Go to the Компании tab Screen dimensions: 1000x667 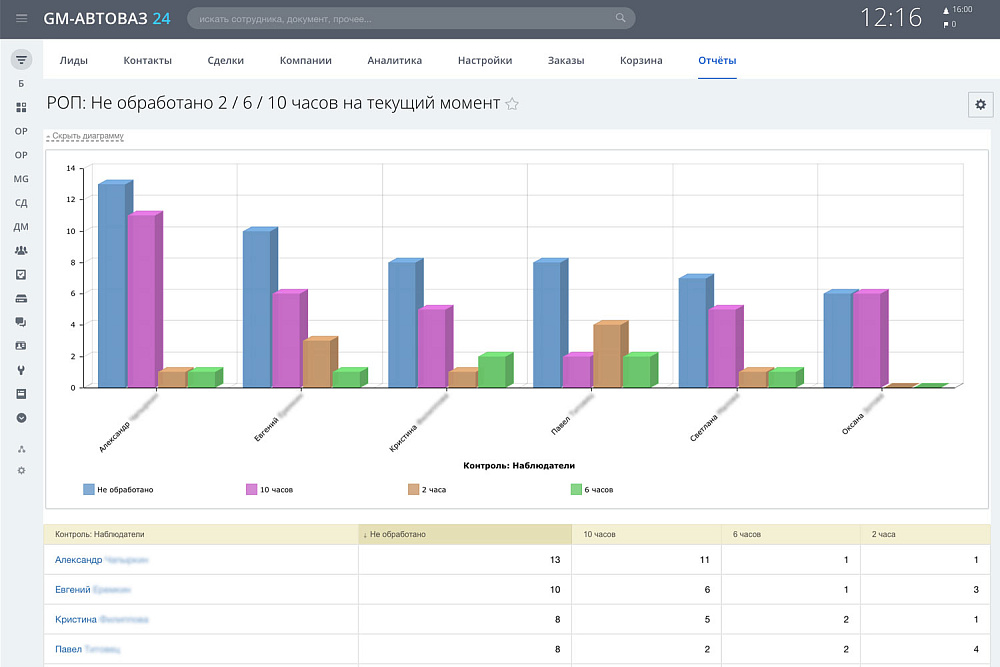point(305,61)
